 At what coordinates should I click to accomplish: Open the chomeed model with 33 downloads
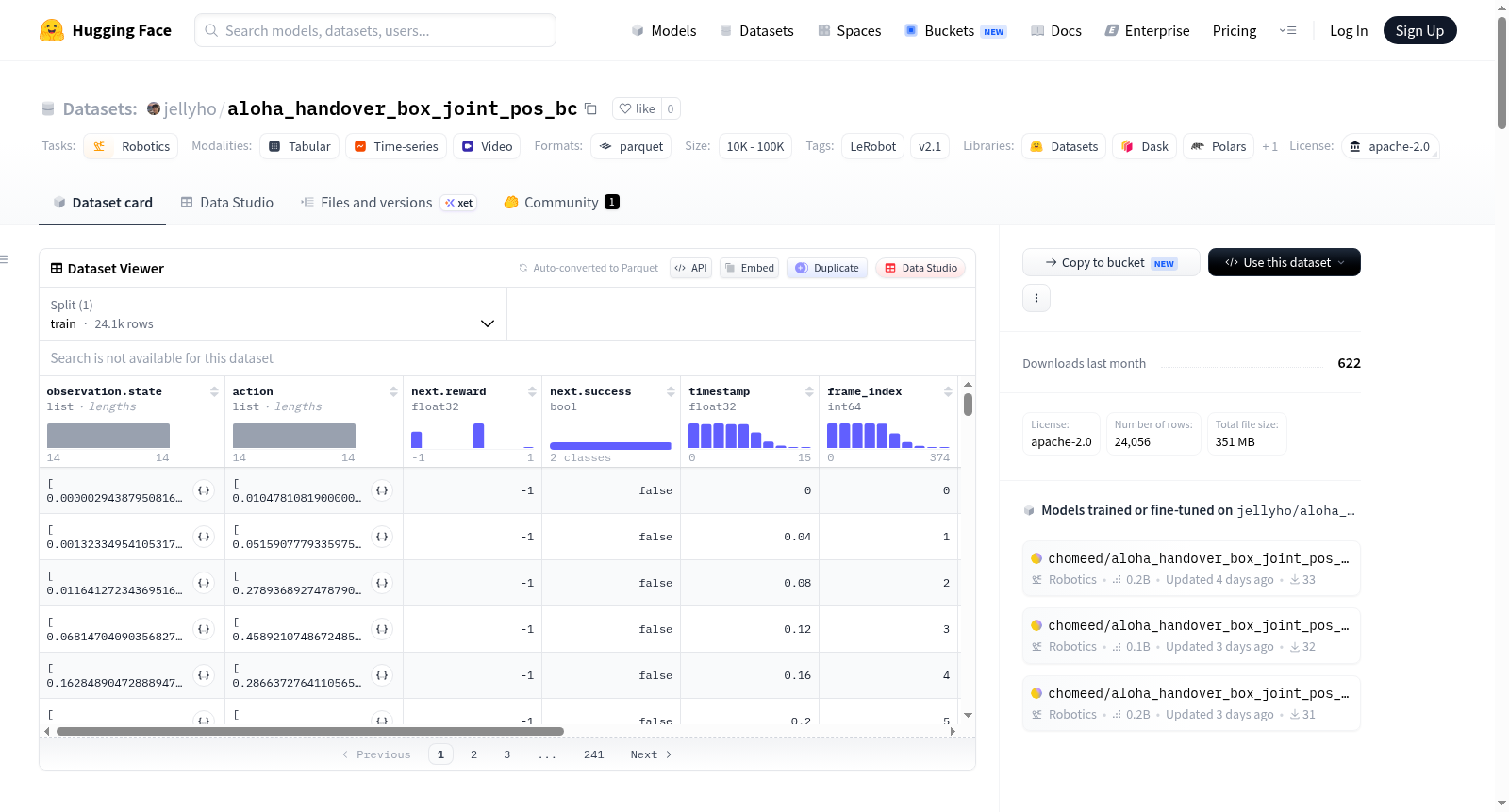(1191, 568)
